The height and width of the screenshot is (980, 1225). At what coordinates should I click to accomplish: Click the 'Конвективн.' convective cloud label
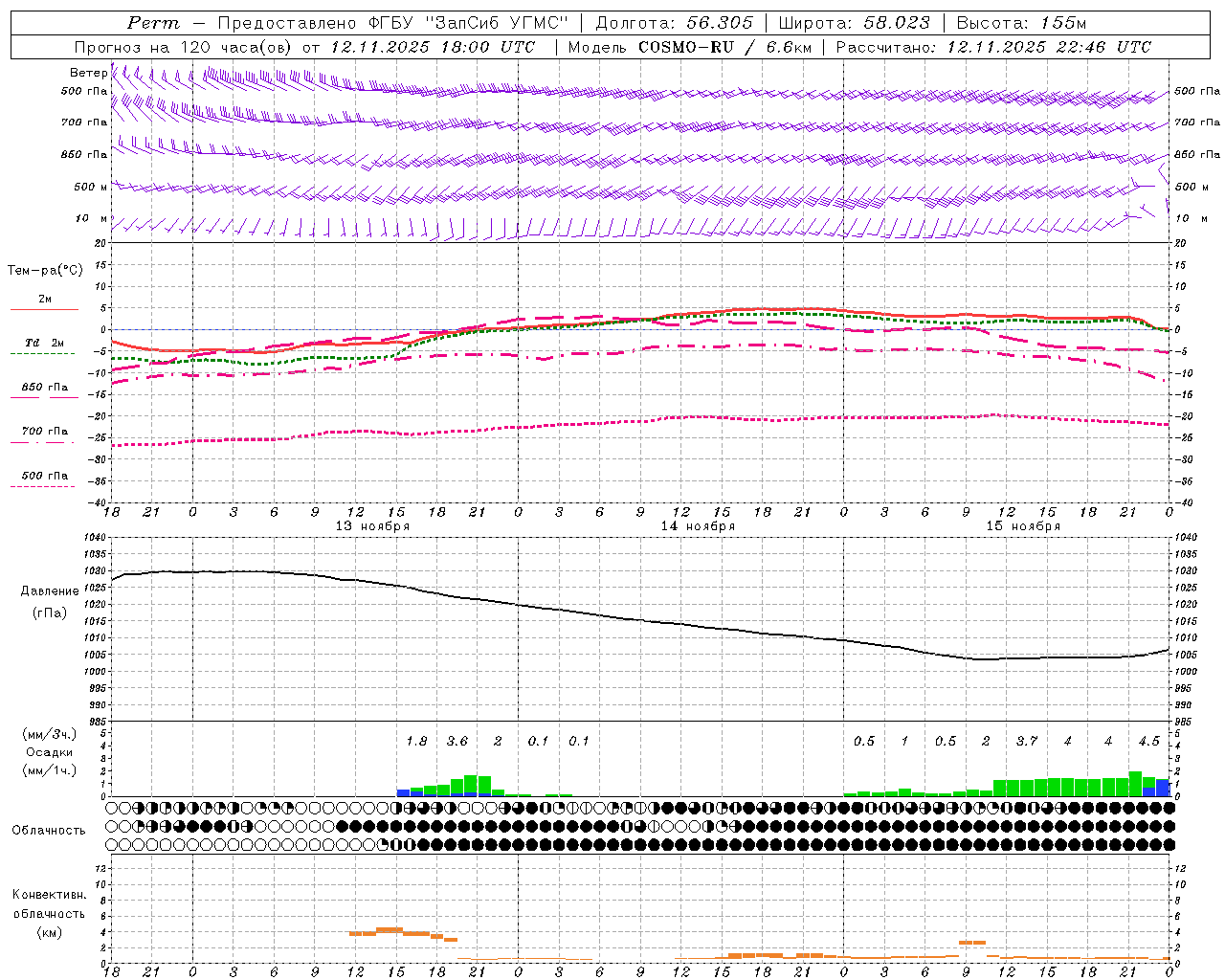pos(49,895)
